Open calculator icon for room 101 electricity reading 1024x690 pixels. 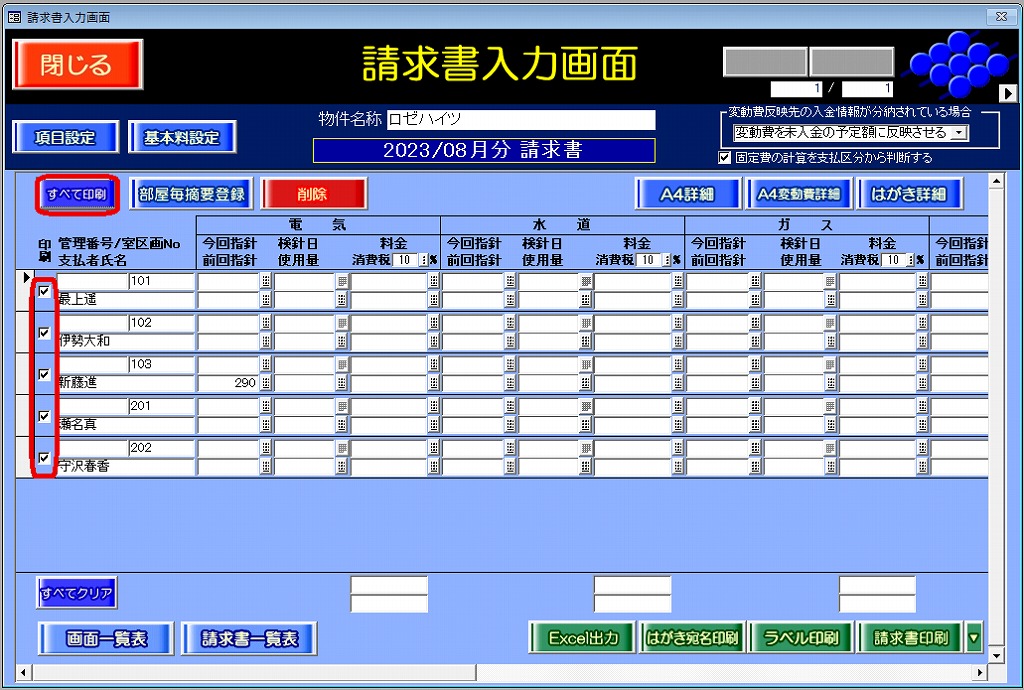pos(265,282)
